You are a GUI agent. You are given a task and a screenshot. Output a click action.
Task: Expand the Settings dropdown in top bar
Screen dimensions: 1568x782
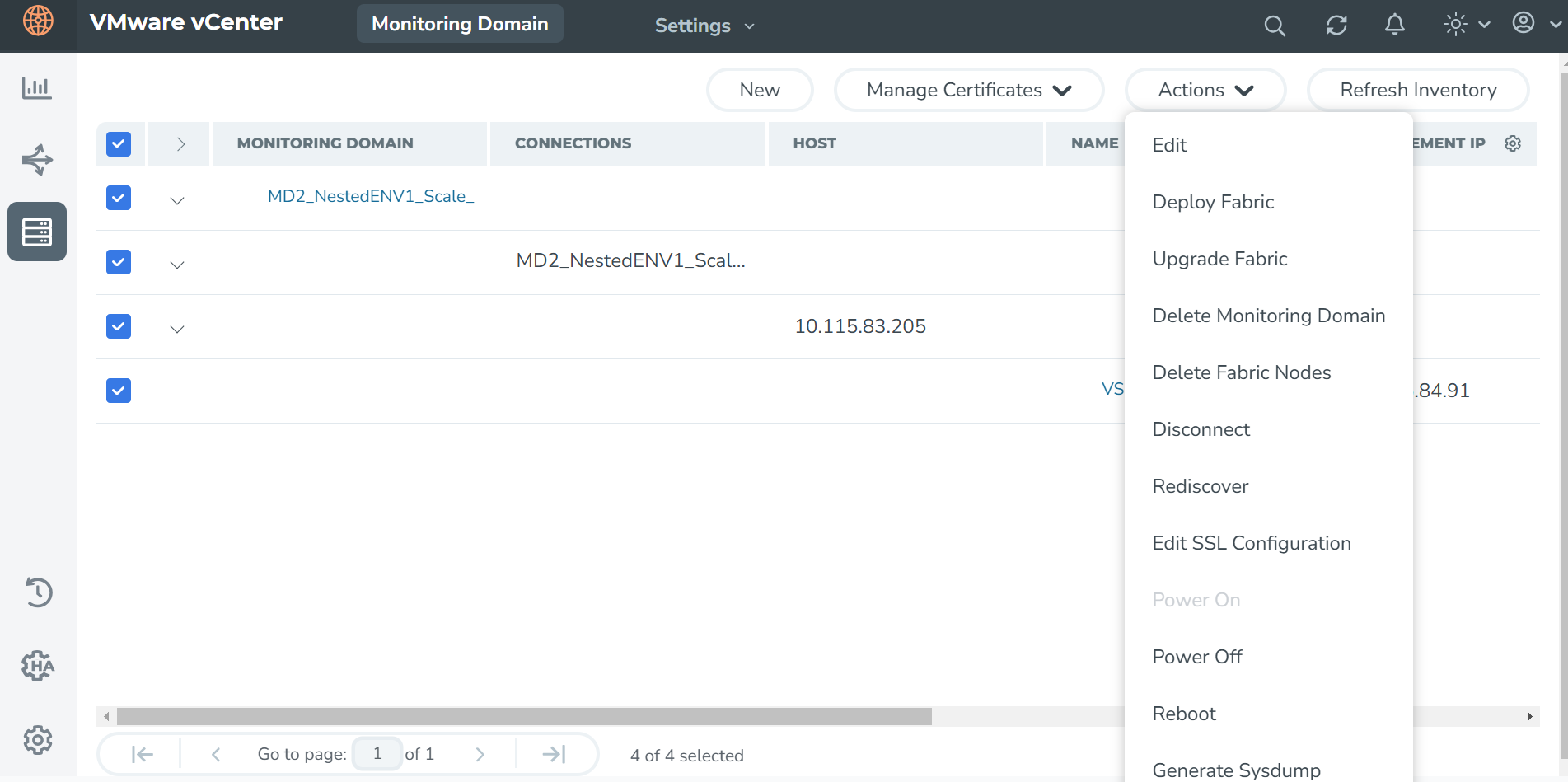click(704, 26)
